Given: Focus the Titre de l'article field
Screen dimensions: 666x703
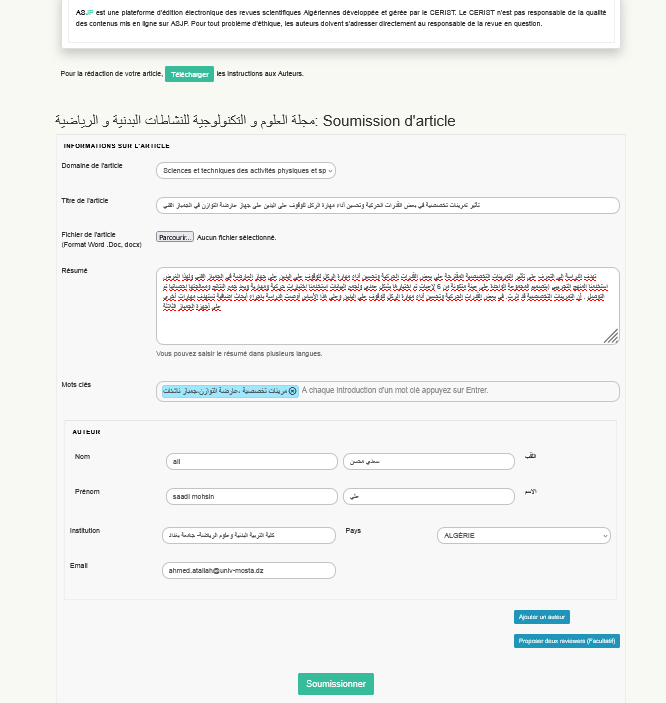Looking at the screenshot, I should [x=388, y=205].
